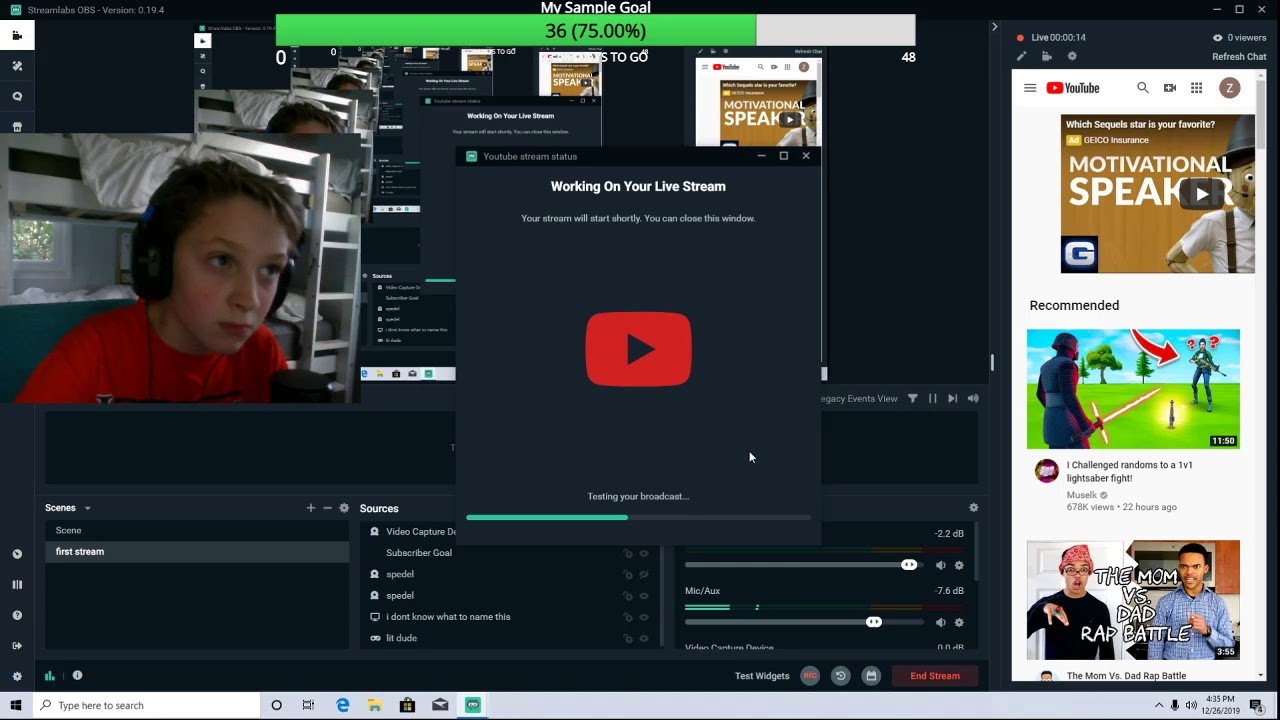
Task: Click the help question-mark icon in sidebar
Action: 17,615
